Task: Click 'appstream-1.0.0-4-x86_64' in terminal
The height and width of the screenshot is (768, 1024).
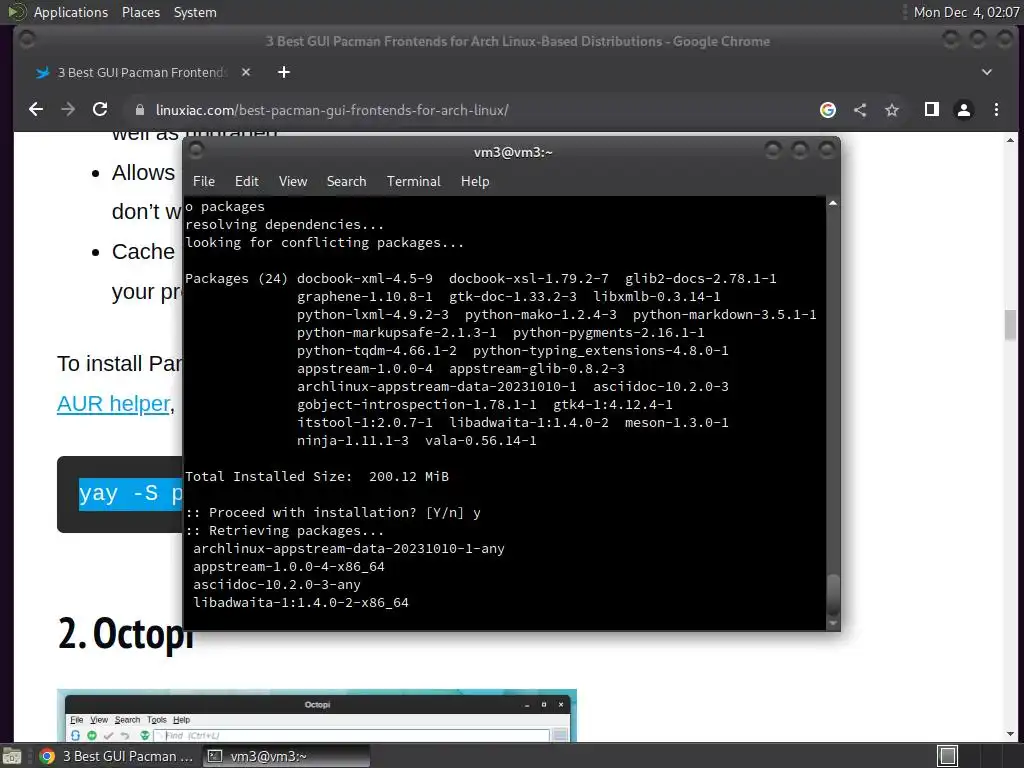Action: pos(289,566)
